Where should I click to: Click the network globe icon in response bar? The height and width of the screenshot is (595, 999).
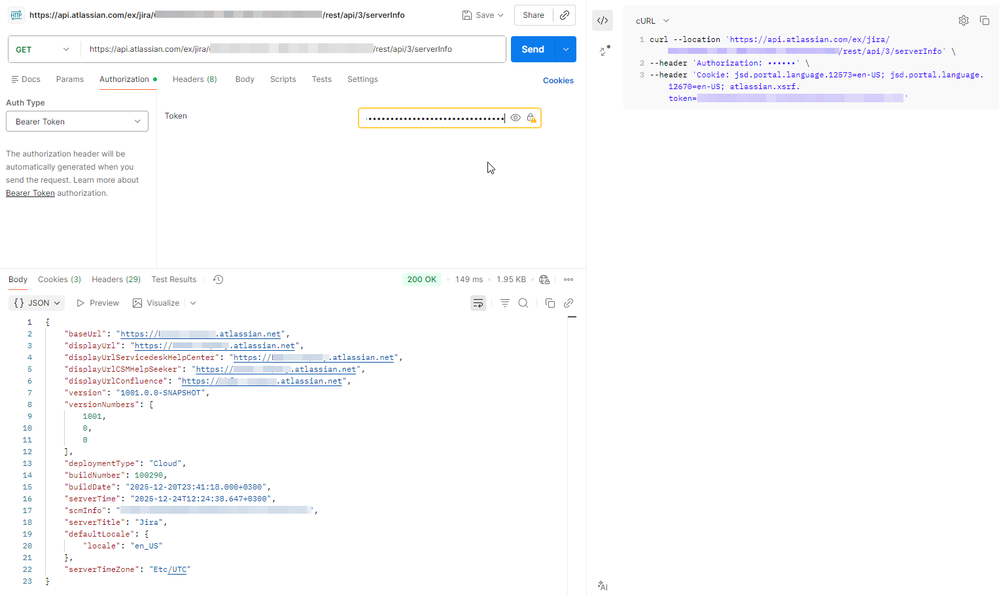(x=544, y=279)
